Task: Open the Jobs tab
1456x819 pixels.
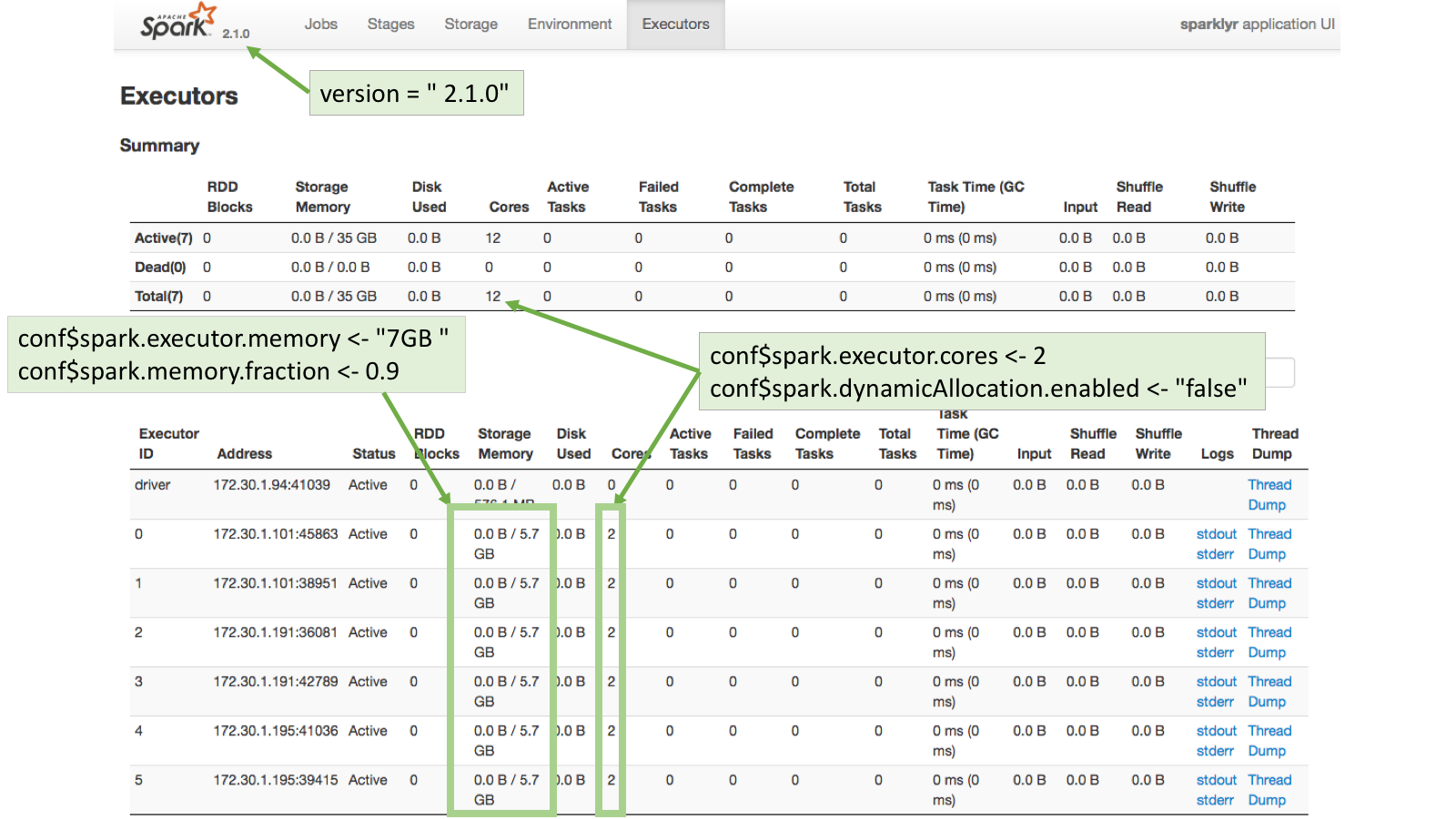Action: click(320, 25)
